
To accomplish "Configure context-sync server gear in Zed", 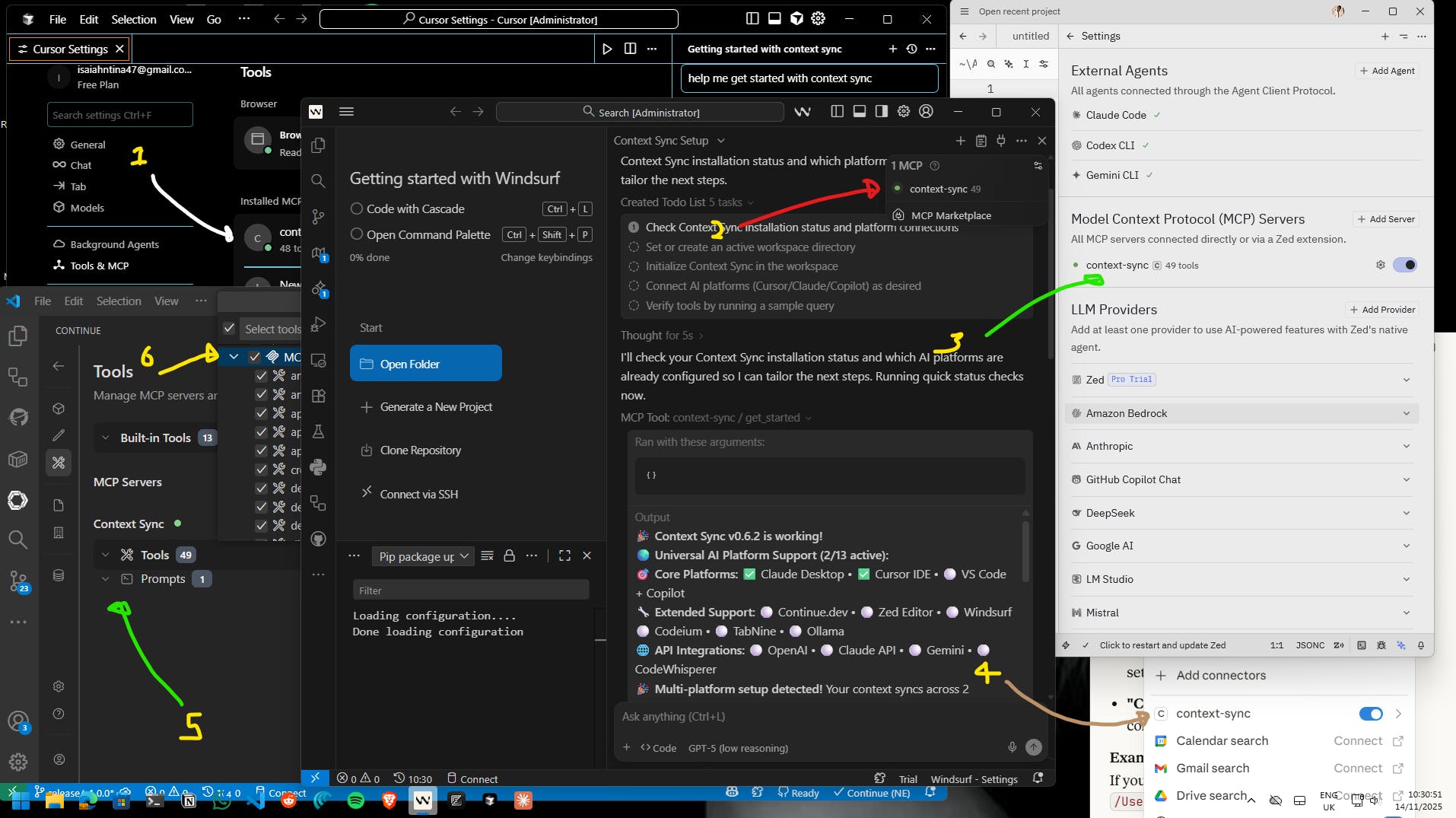I will [x=1380, y=265].
